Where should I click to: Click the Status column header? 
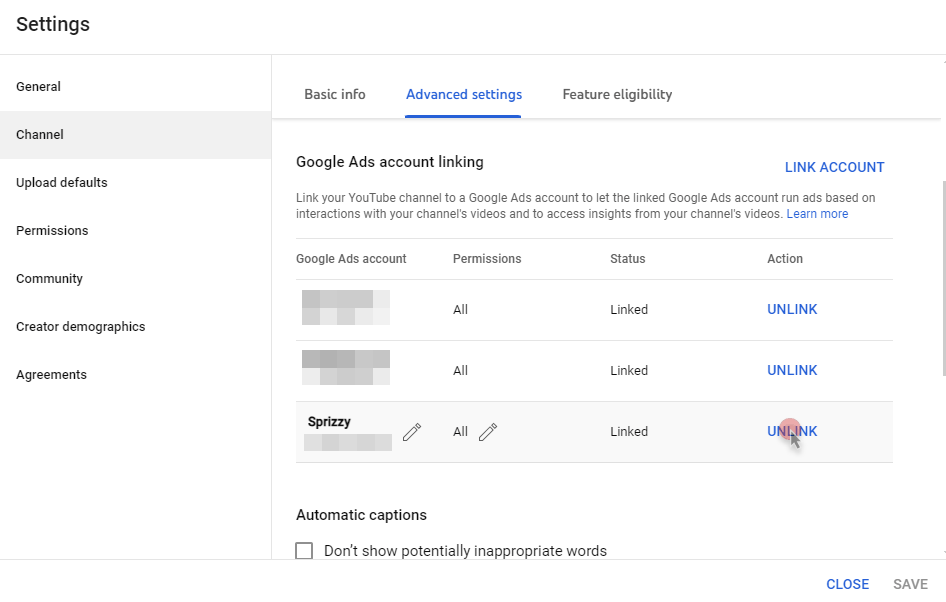tap(627, 259)
